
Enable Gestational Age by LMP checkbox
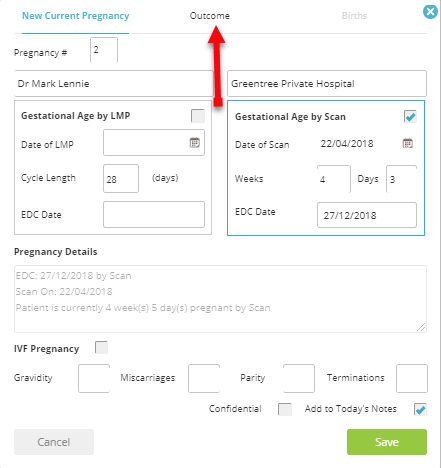198,116
